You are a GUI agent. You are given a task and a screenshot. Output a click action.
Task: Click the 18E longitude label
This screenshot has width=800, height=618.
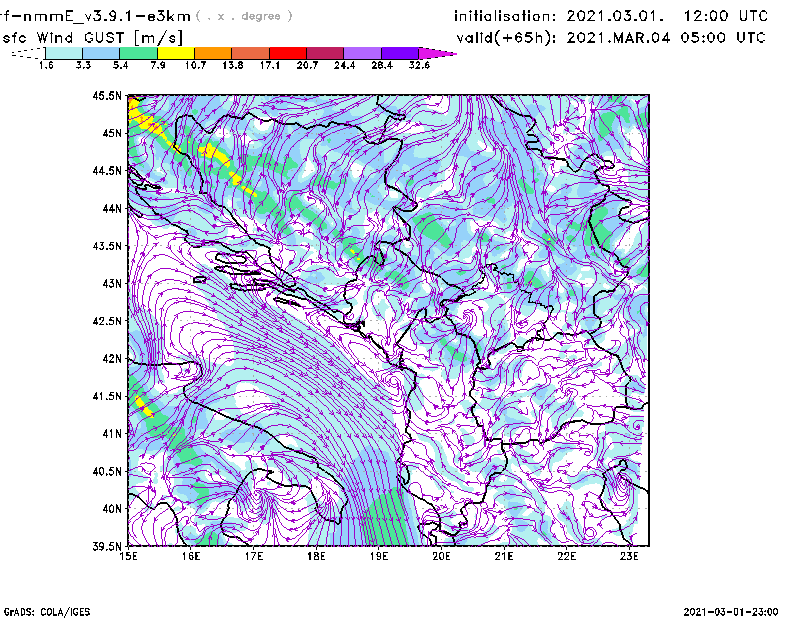coord(316,556)
